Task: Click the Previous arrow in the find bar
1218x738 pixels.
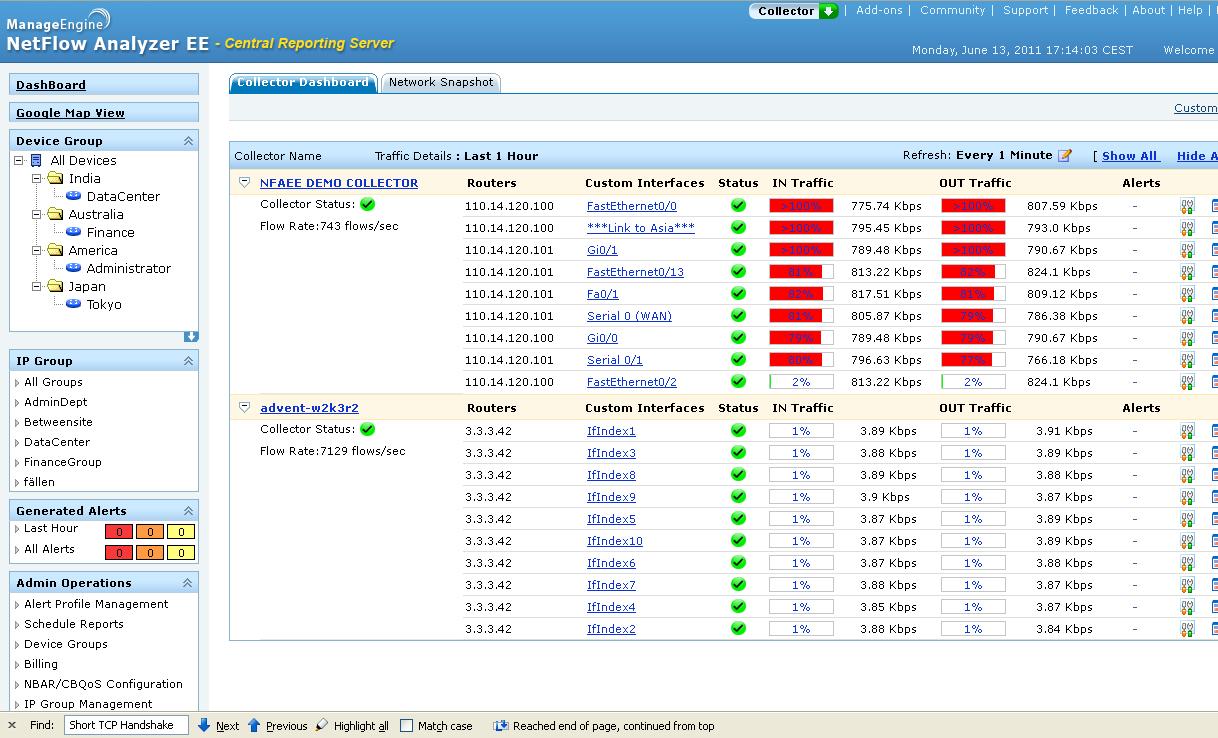Action: click(x=277, y=726)
